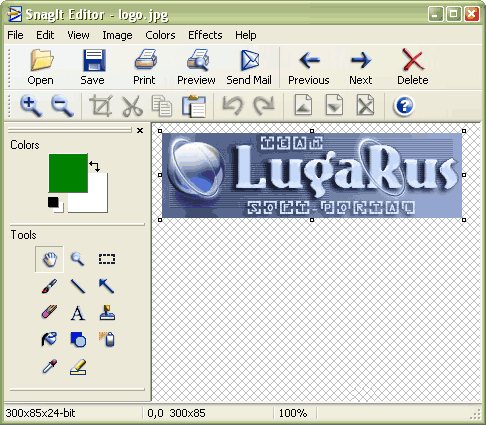Click the Zoom In toolbar icon
The height and width of the screenshot is (425, 486).
coord(31,106)
